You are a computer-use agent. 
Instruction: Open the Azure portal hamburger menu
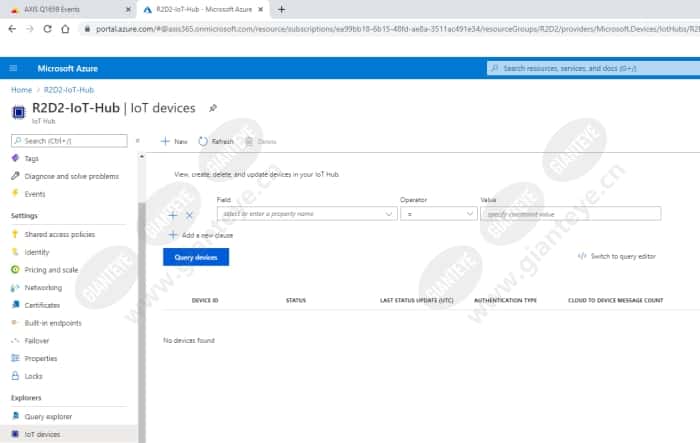point(13,68)
